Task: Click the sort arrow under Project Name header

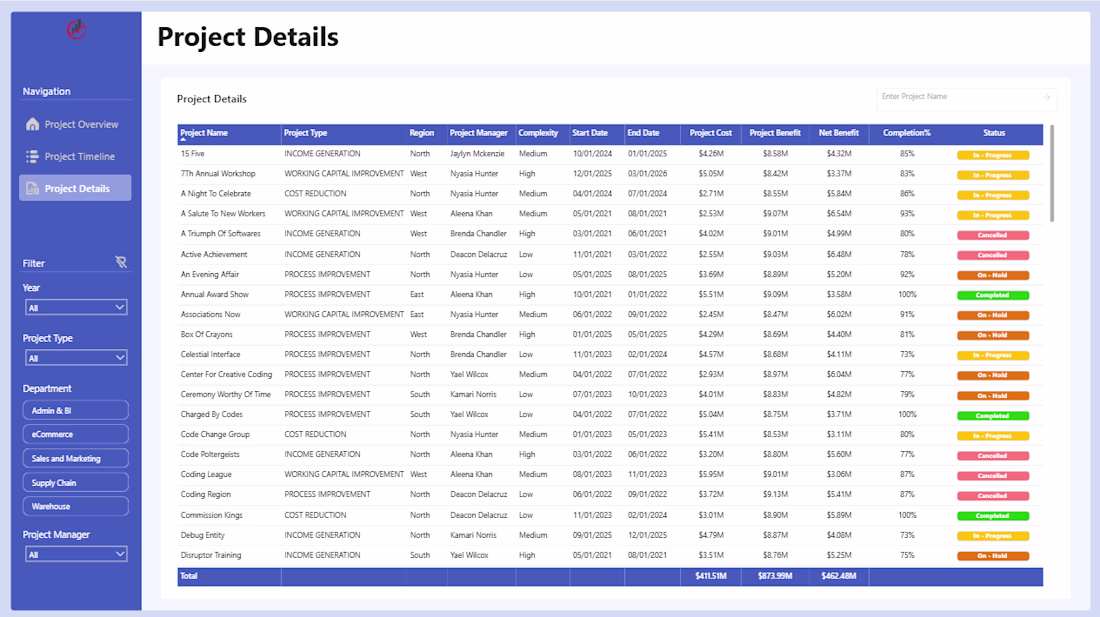Action: point(183,140)
